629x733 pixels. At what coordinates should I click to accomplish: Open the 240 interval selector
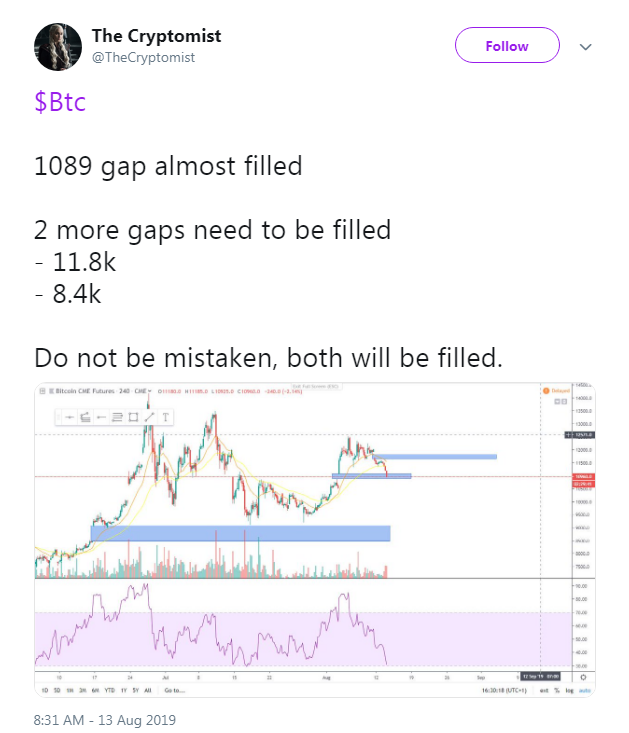pyautogui.click(x=126, y=391)
